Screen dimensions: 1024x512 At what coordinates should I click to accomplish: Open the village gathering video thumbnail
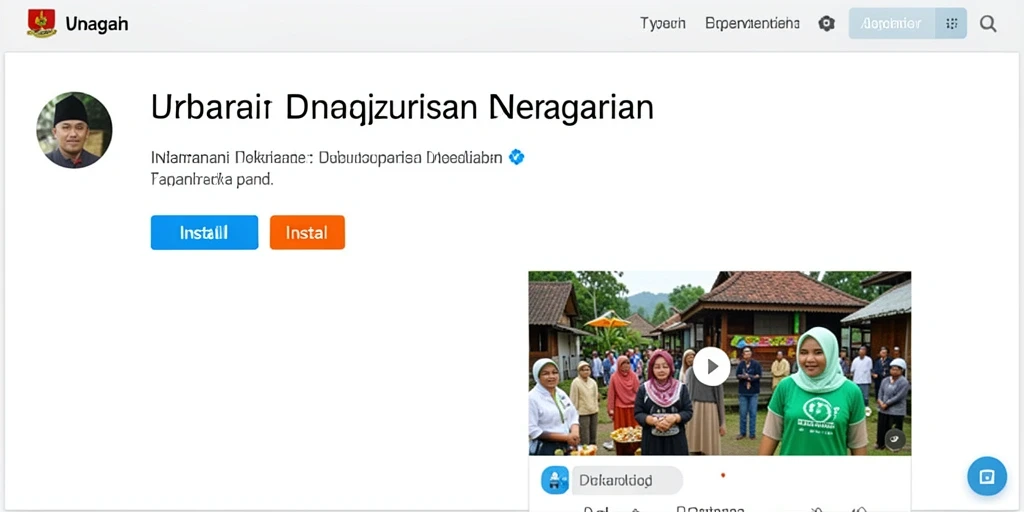[x=720, y=363]
